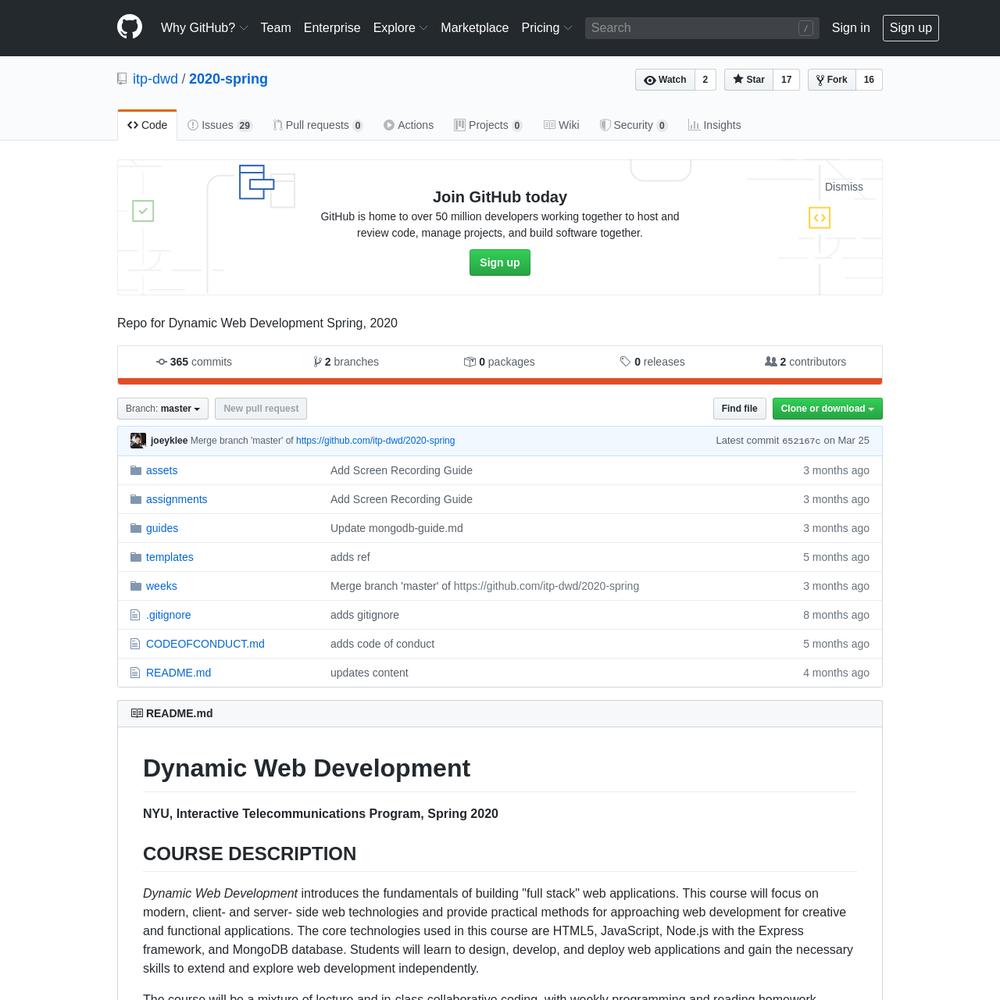This screenshot has height=1000, width=1000.
Task: Go to Marketplace
Action: click(x=474, y=28)
